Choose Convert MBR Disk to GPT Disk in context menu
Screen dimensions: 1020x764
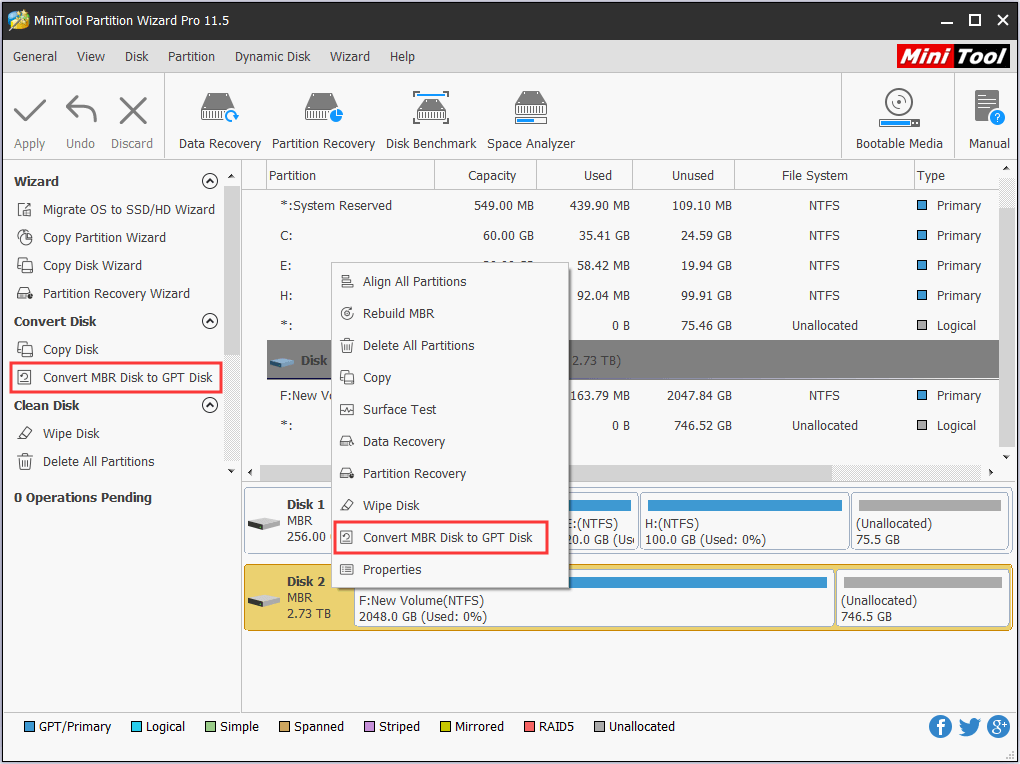(441, 538)
